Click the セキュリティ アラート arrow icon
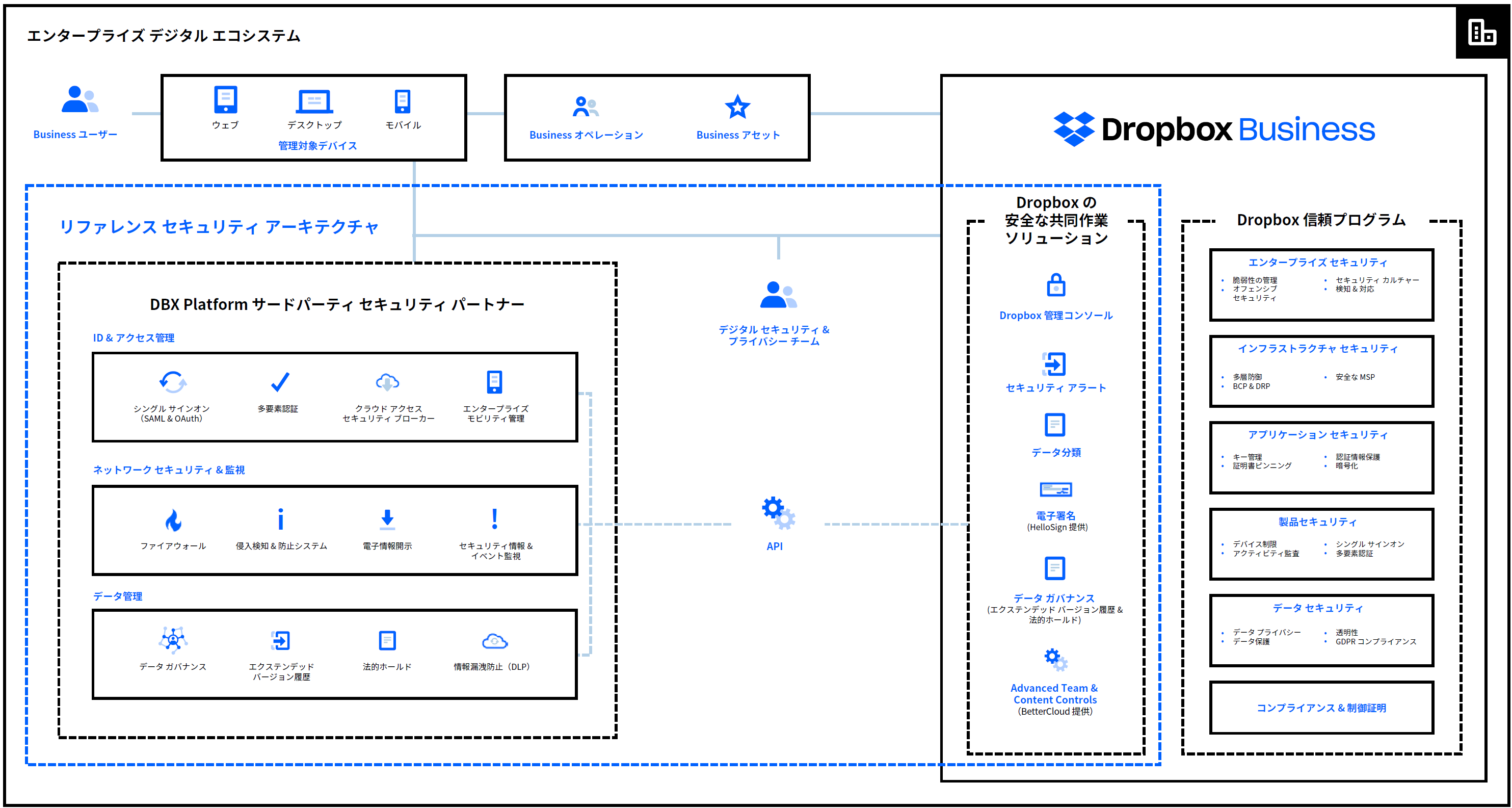Viewport: 1512px width, 808px height. (1054, 364)
